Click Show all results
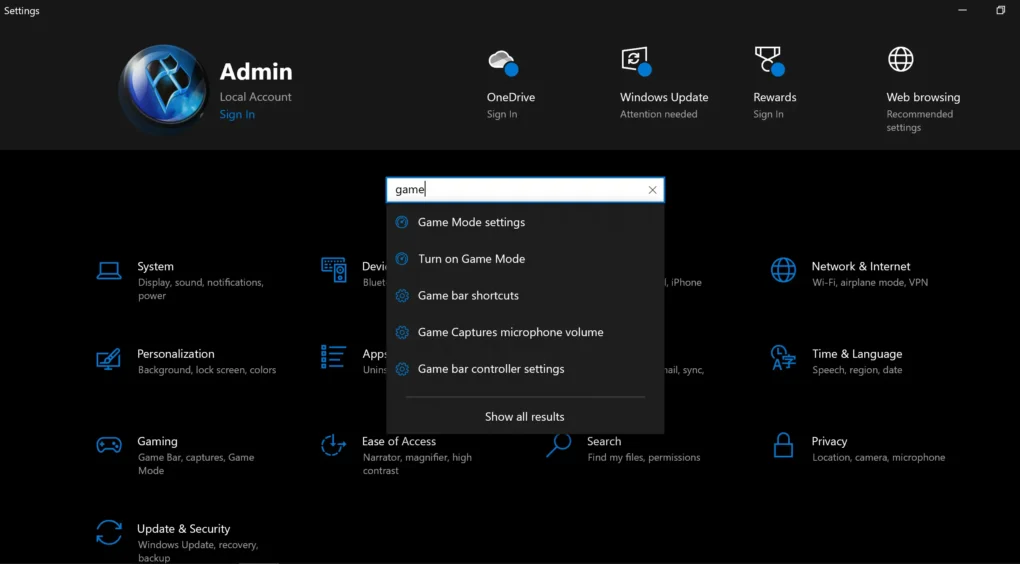Image resolution: width=1020 pixels, height=564 pixels. 524,416
